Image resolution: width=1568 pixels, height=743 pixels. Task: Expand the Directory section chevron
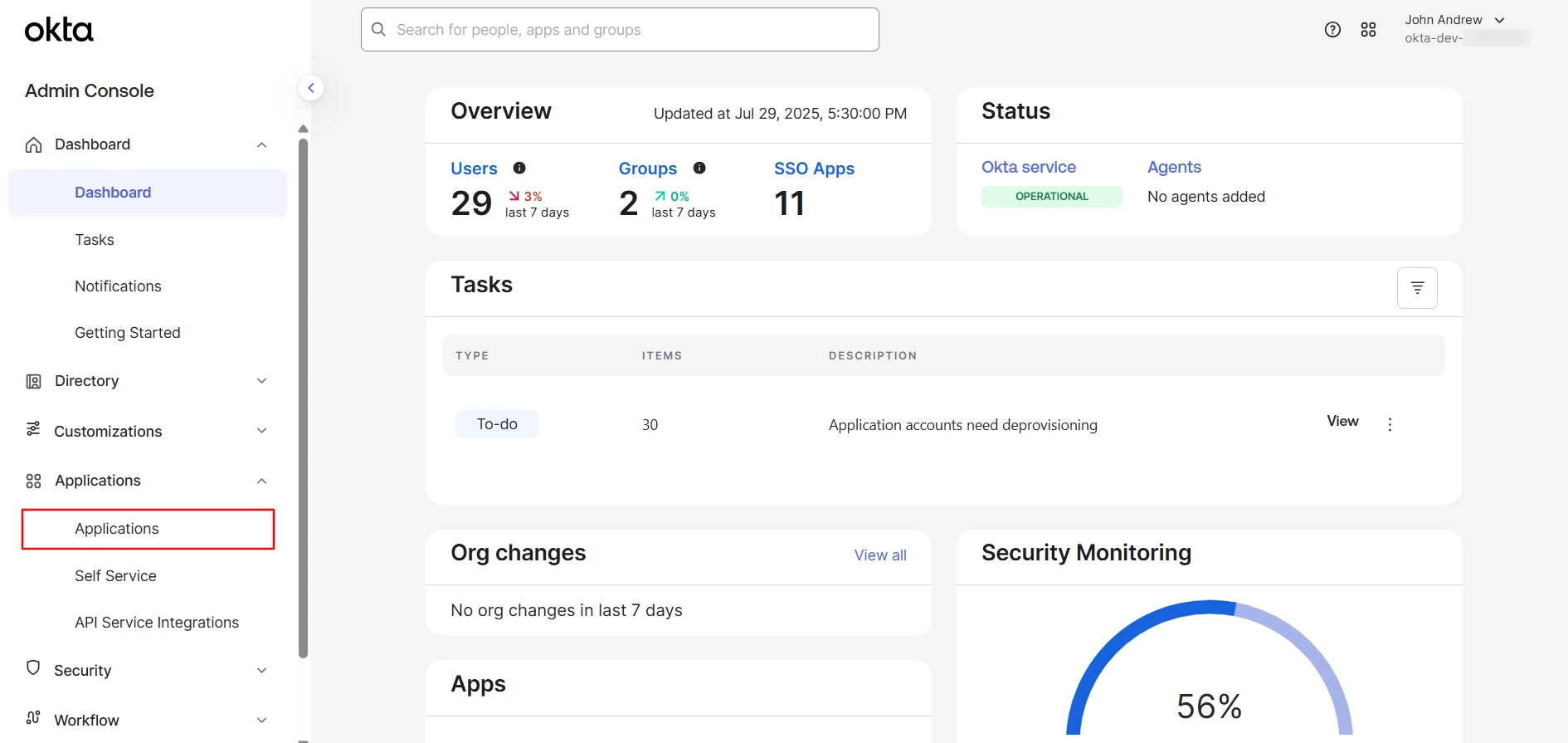tap(261, 381)
